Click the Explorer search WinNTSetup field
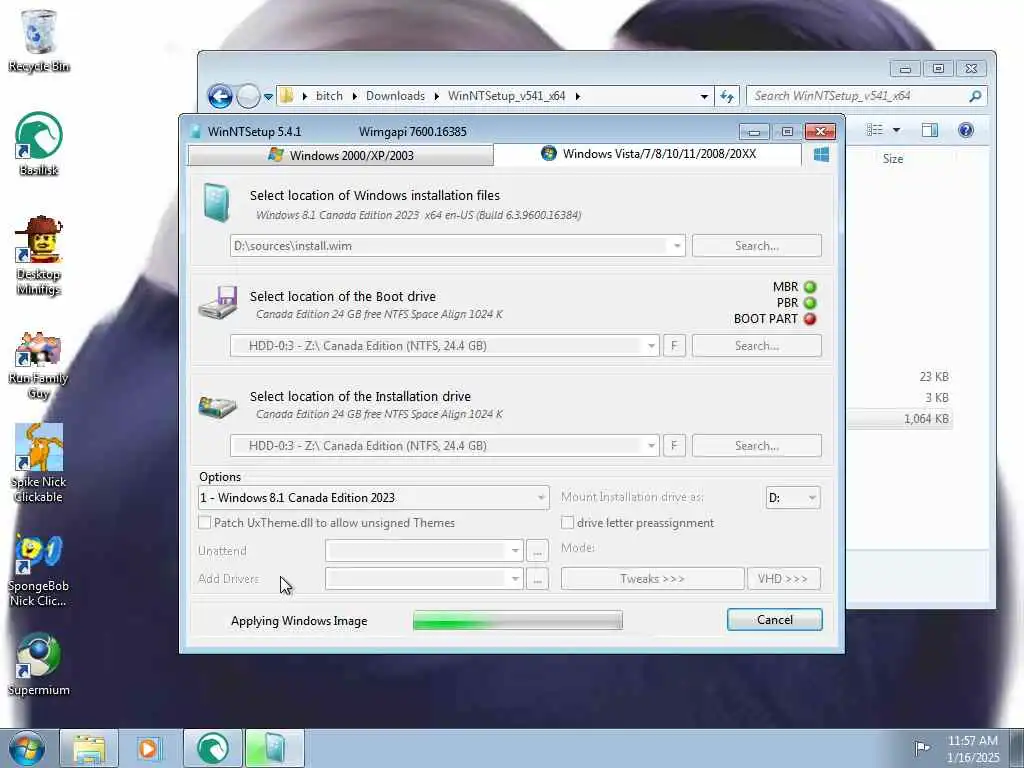This screenshot has width=1024, height=768. (867, 96)
